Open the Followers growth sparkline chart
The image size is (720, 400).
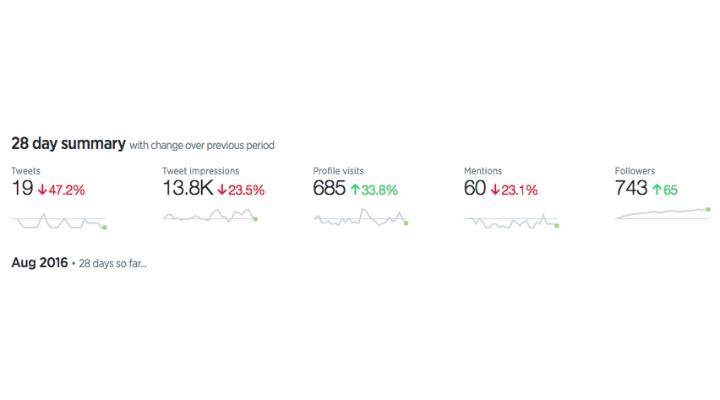tap(661, 214)
